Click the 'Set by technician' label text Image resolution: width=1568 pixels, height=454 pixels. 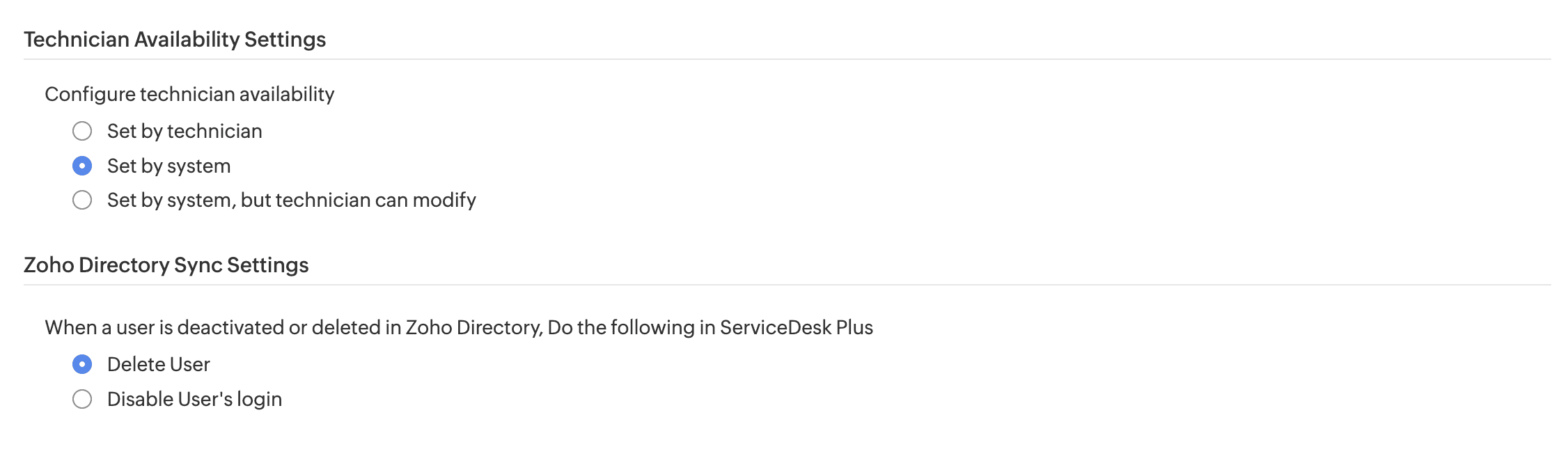(x=185, y=131)
